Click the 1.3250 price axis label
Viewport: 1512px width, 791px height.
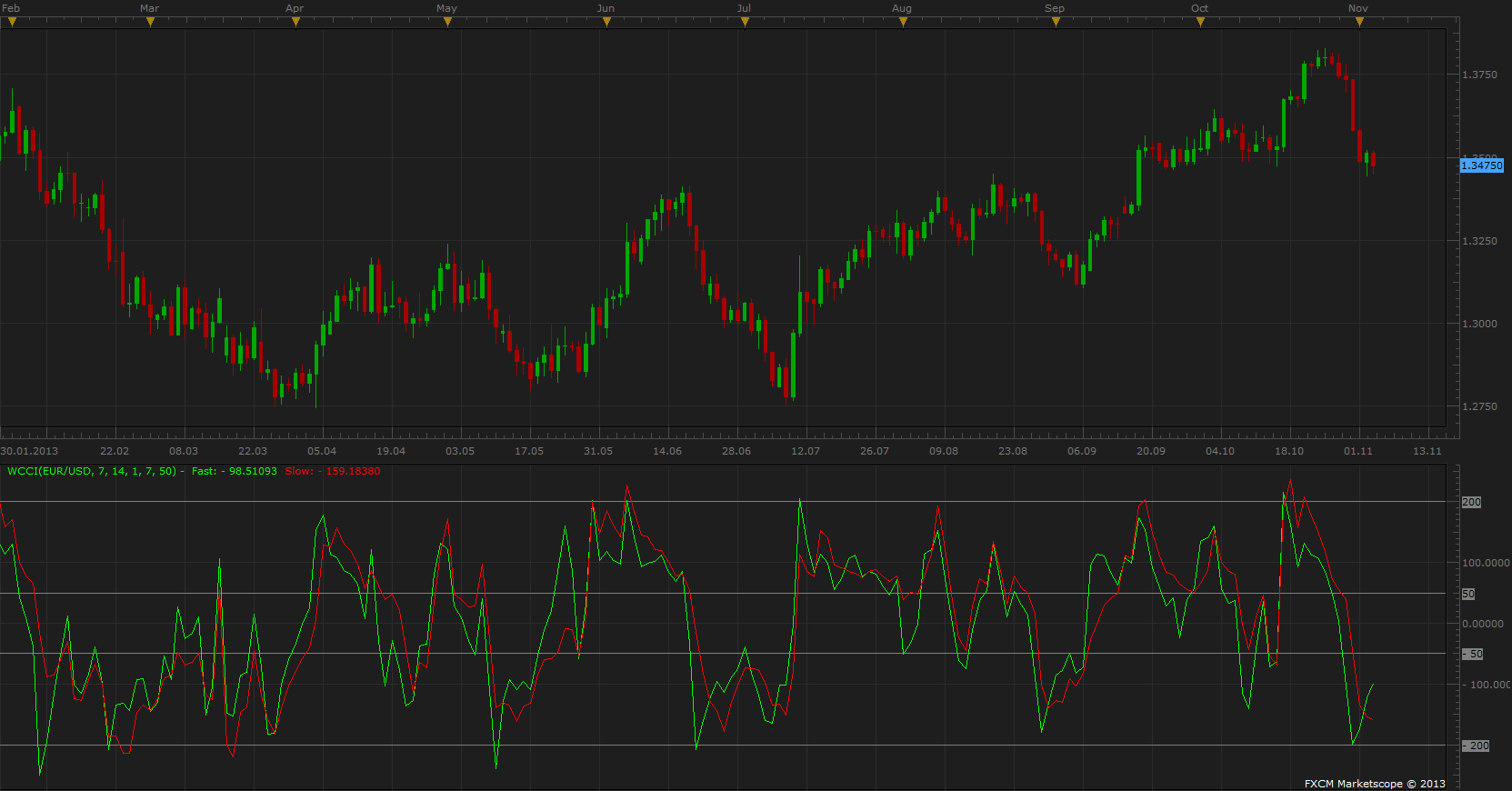pos(1479,241)
